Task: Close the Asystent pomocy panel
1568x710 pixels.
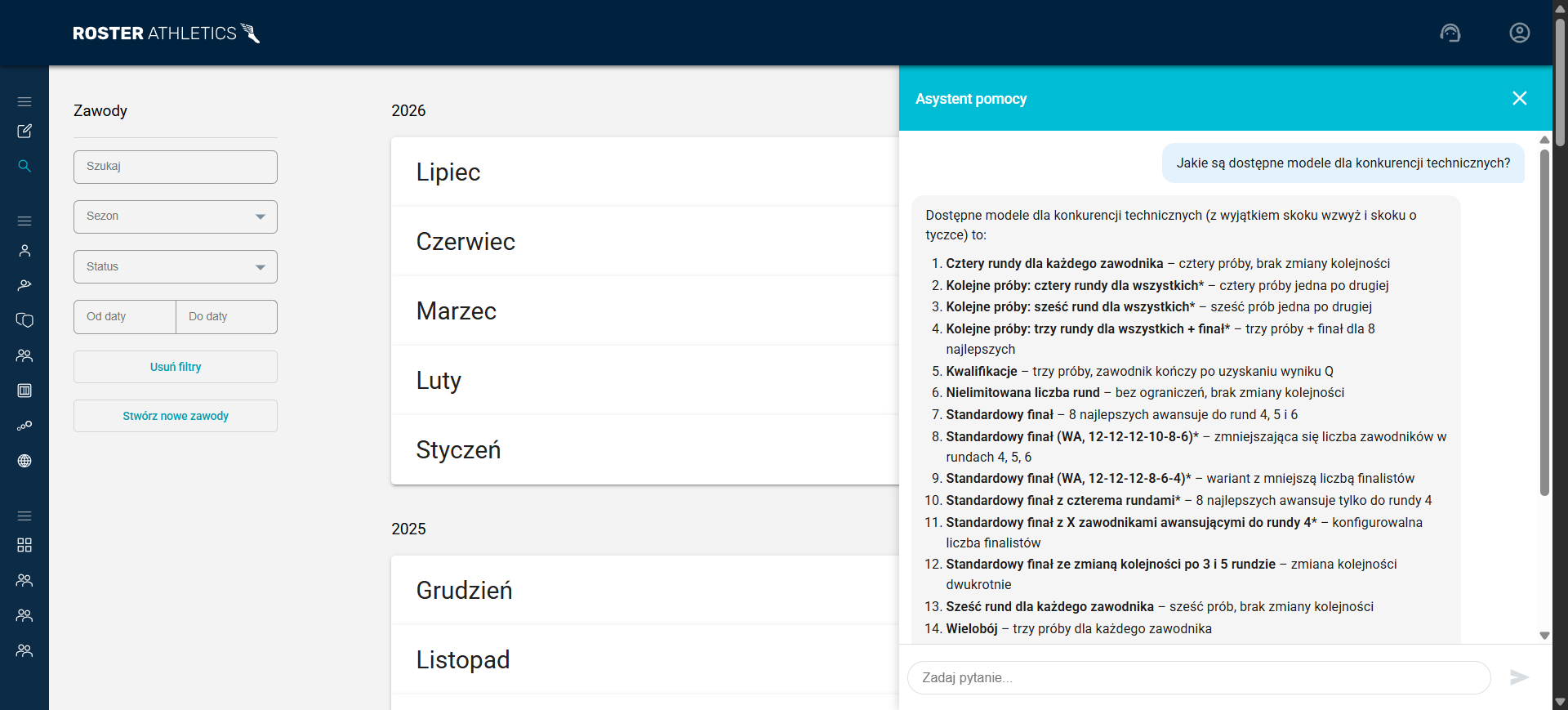Action: coord(1520,98)
